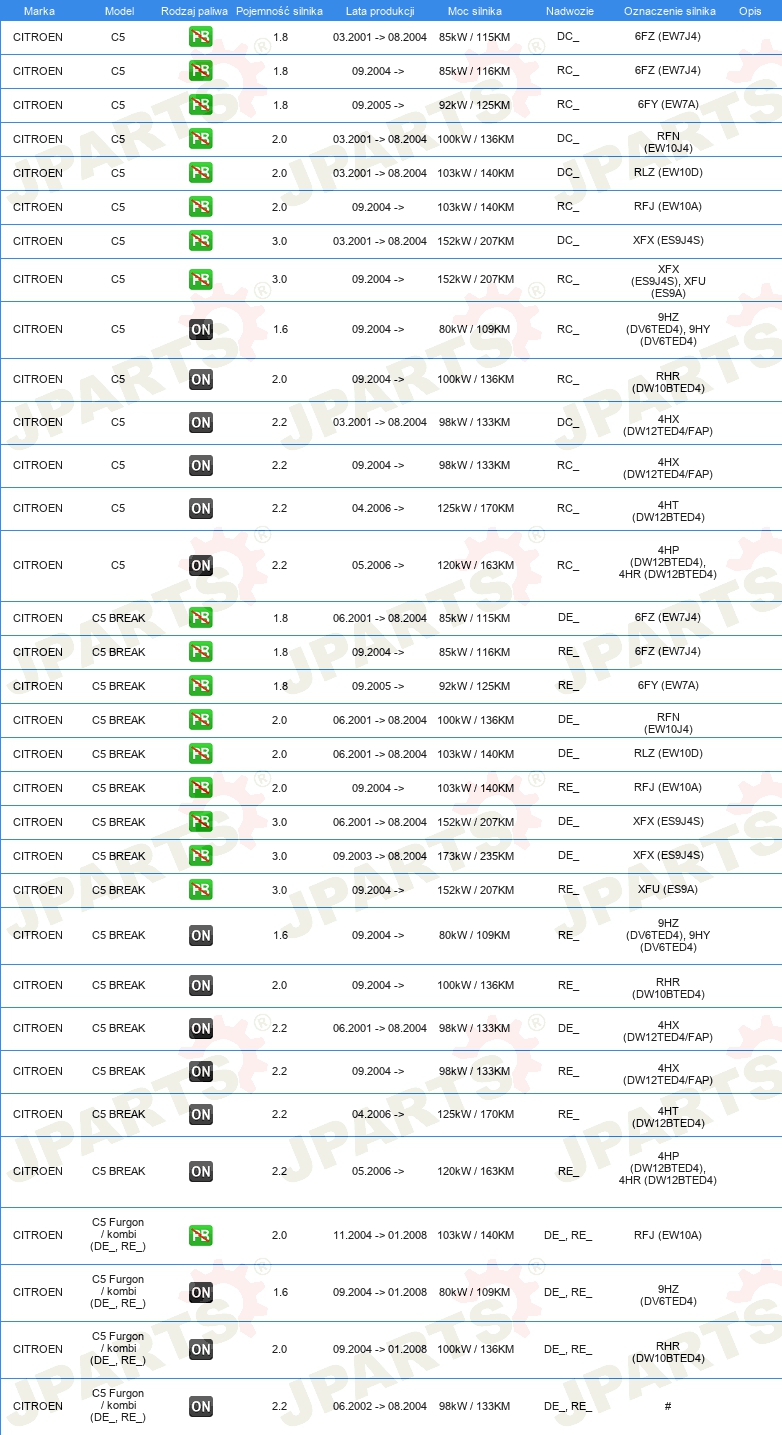782x1435 pixels.
Task: Select PB icon in C5 RC_ 116KM row
Action: (200, 71)
